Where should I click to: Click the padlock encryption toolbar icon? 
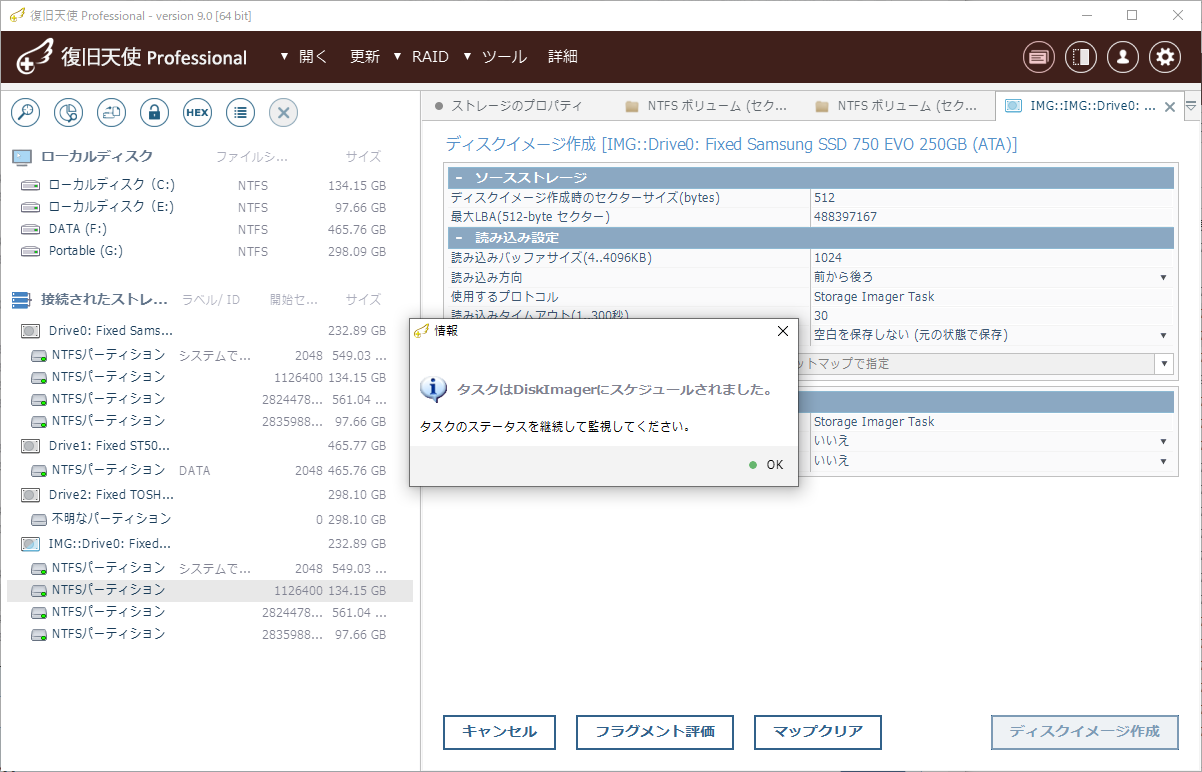(154, 113)
